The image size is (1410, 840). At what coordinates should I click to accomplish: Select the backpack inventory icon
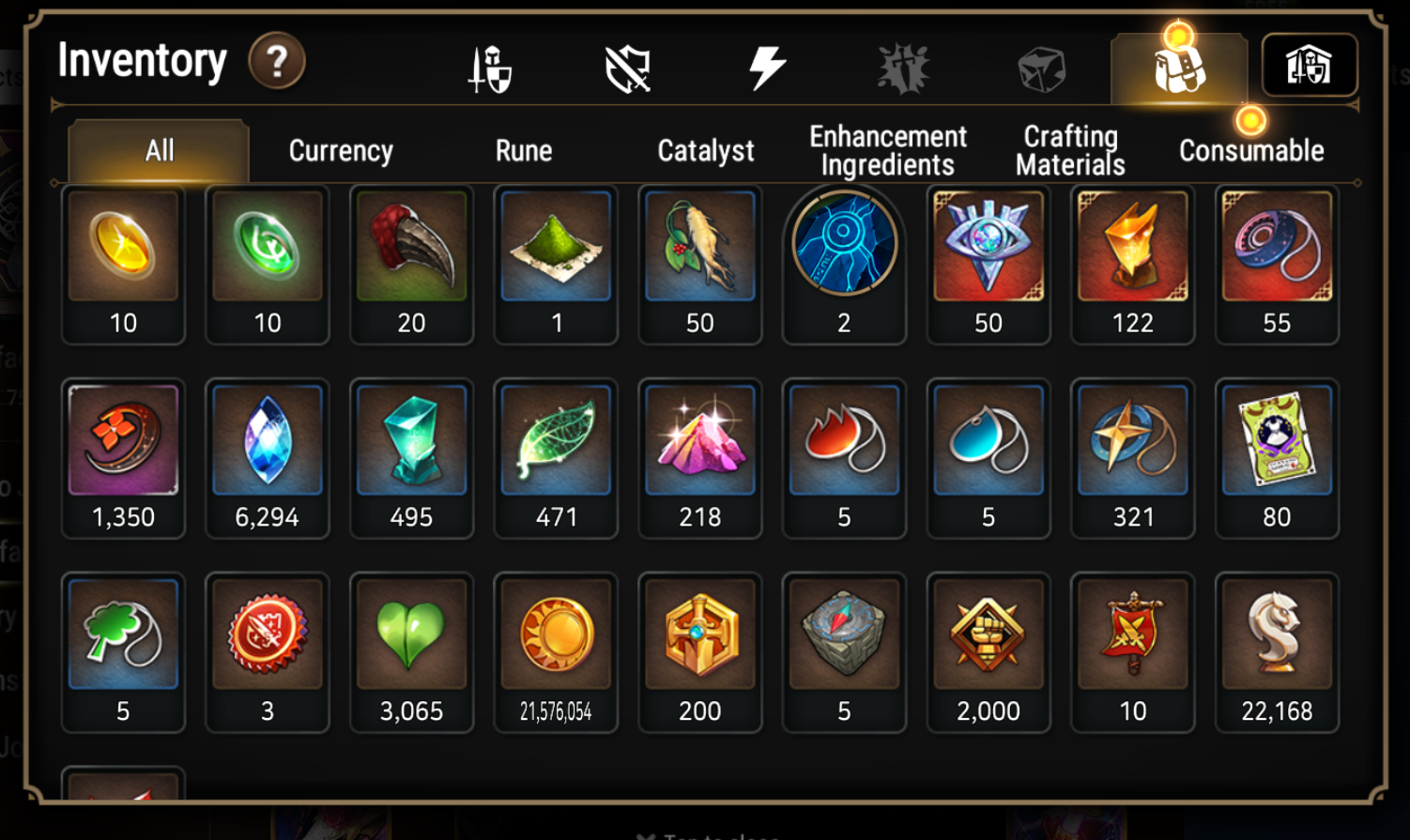coord(1180,68)
